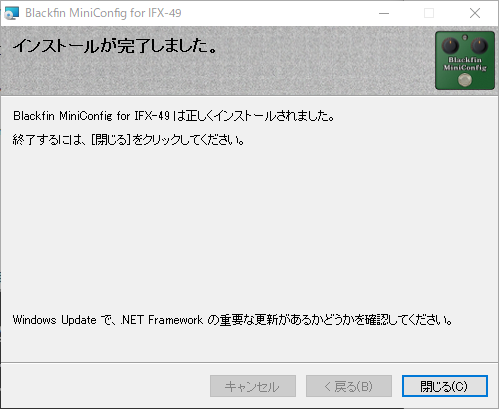Click the greyed-out キャンセル button
The width and height of the screenshot is (499, 409).
point(253,386)
